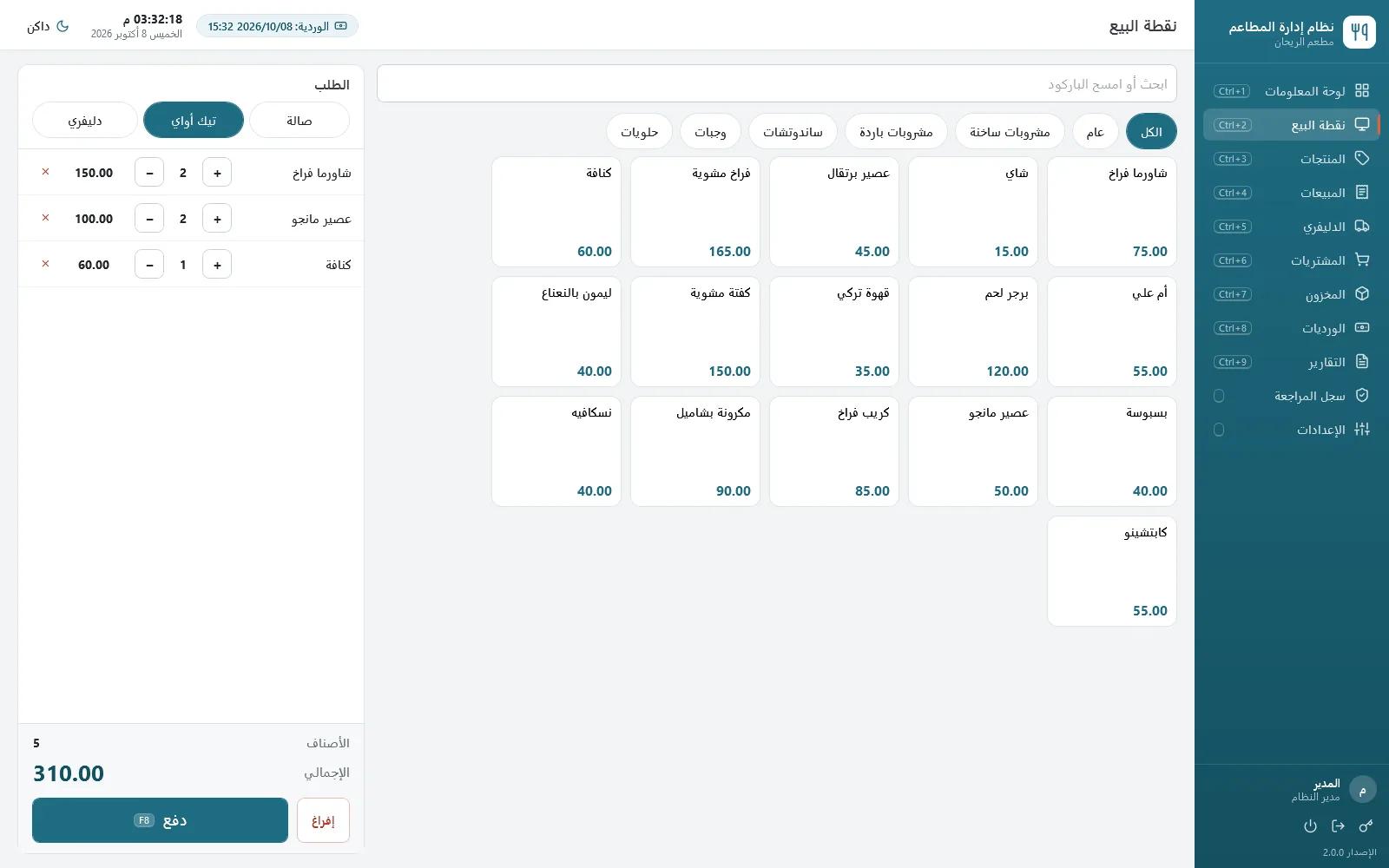Viewport: 1389px width, 868px height.
Task: Add قهوة تركي product card
Action: [834, 332]
